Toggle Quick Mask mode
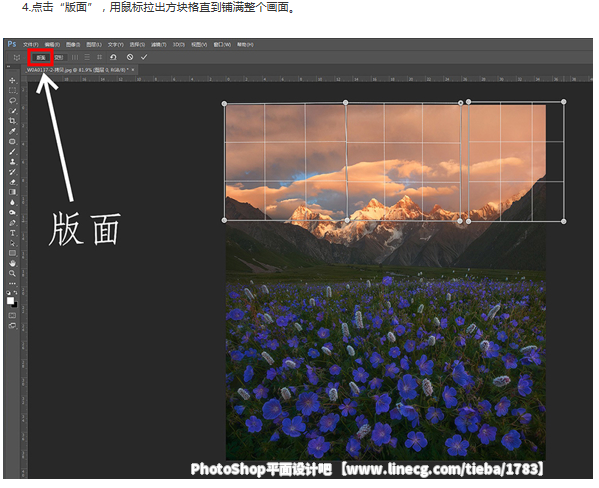599x488 pixels. pyautogui.click(x=12, y=315)
